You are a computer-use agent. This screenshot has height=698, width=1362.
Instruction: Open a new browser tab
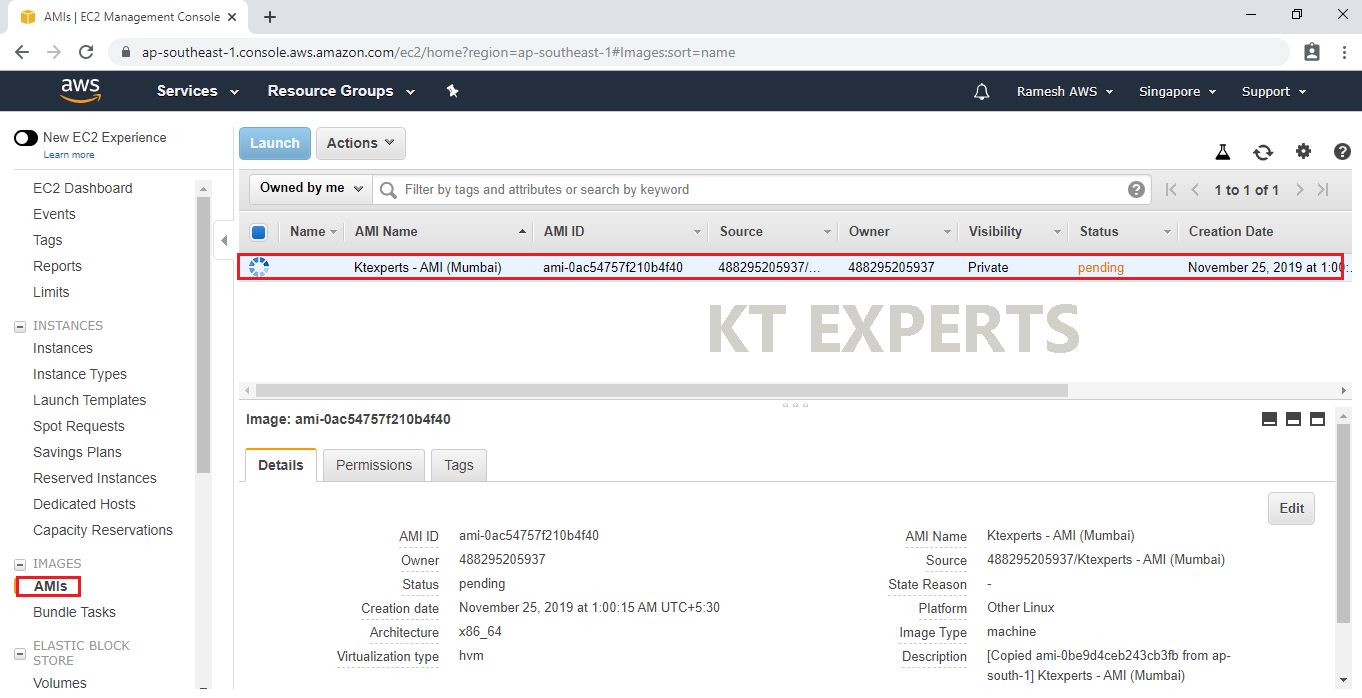[x=269, y=17]
